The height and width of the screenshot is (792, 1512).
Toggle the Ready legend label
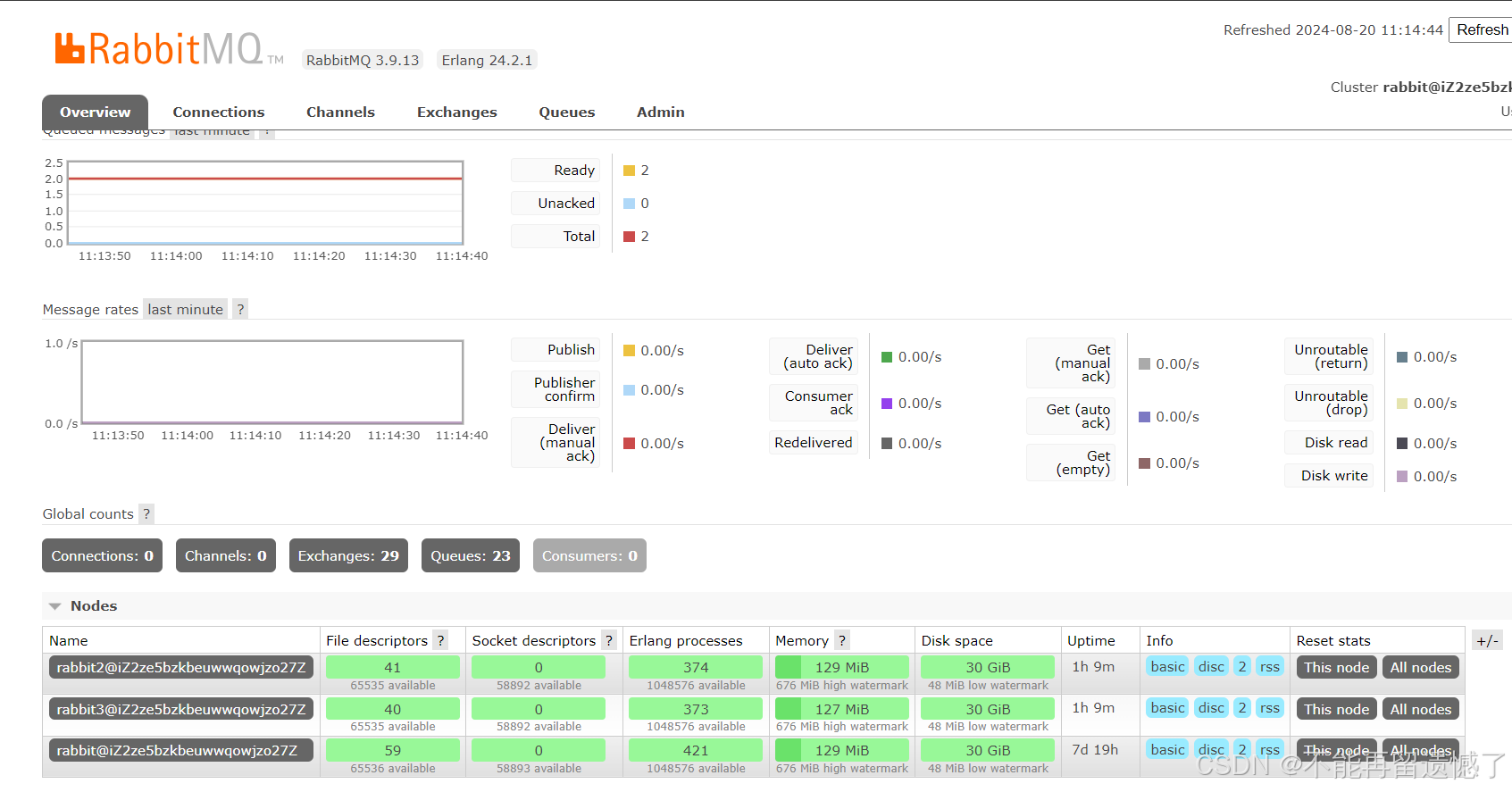click(556, 170)
